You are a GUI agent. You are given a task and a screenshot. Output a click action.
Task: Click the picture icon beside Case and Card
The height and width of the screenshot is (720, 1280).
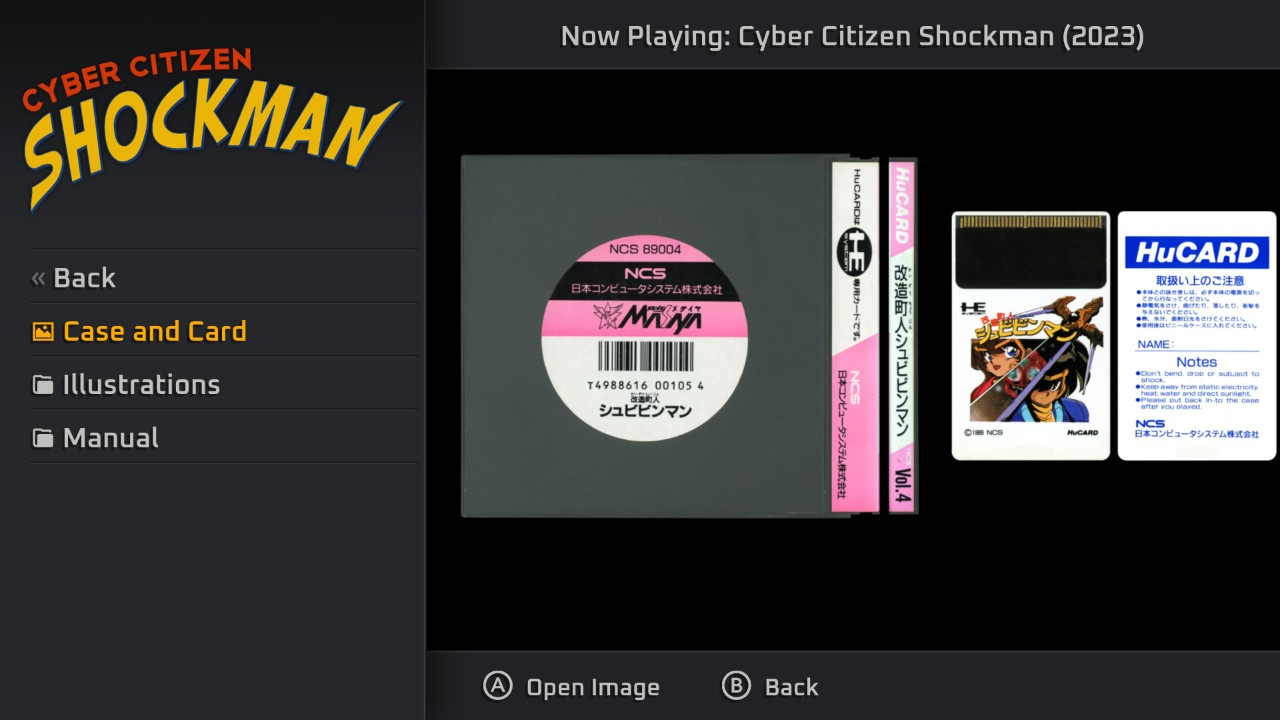(43, 331)
